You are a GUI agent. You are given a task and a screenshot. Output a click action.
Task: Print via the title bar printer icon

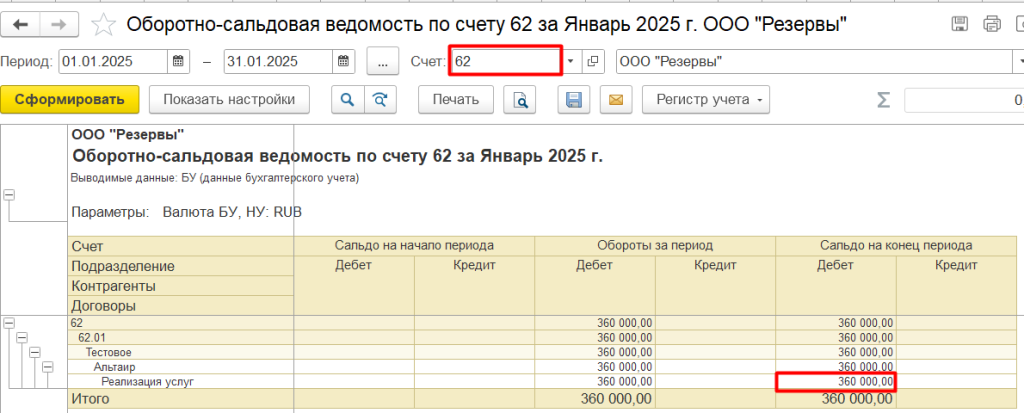991,23
